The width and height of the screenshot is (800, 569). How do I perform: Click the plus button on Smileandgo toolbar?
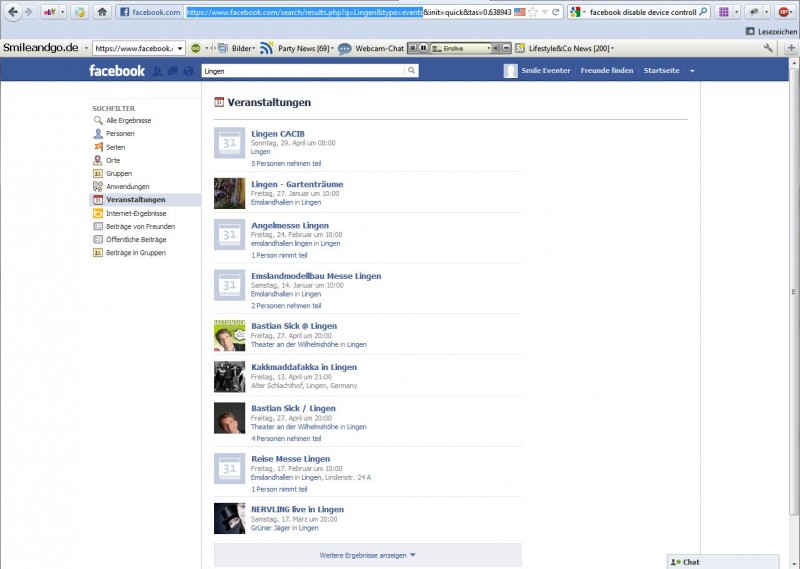pyautogui.click(x=791, y=48)
